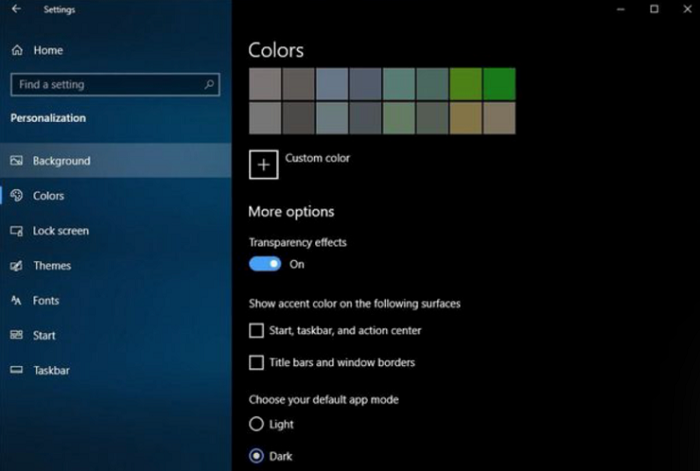The image size is (700, 471).
Task: Select the Dark app mode
Action: click(256, 456)
